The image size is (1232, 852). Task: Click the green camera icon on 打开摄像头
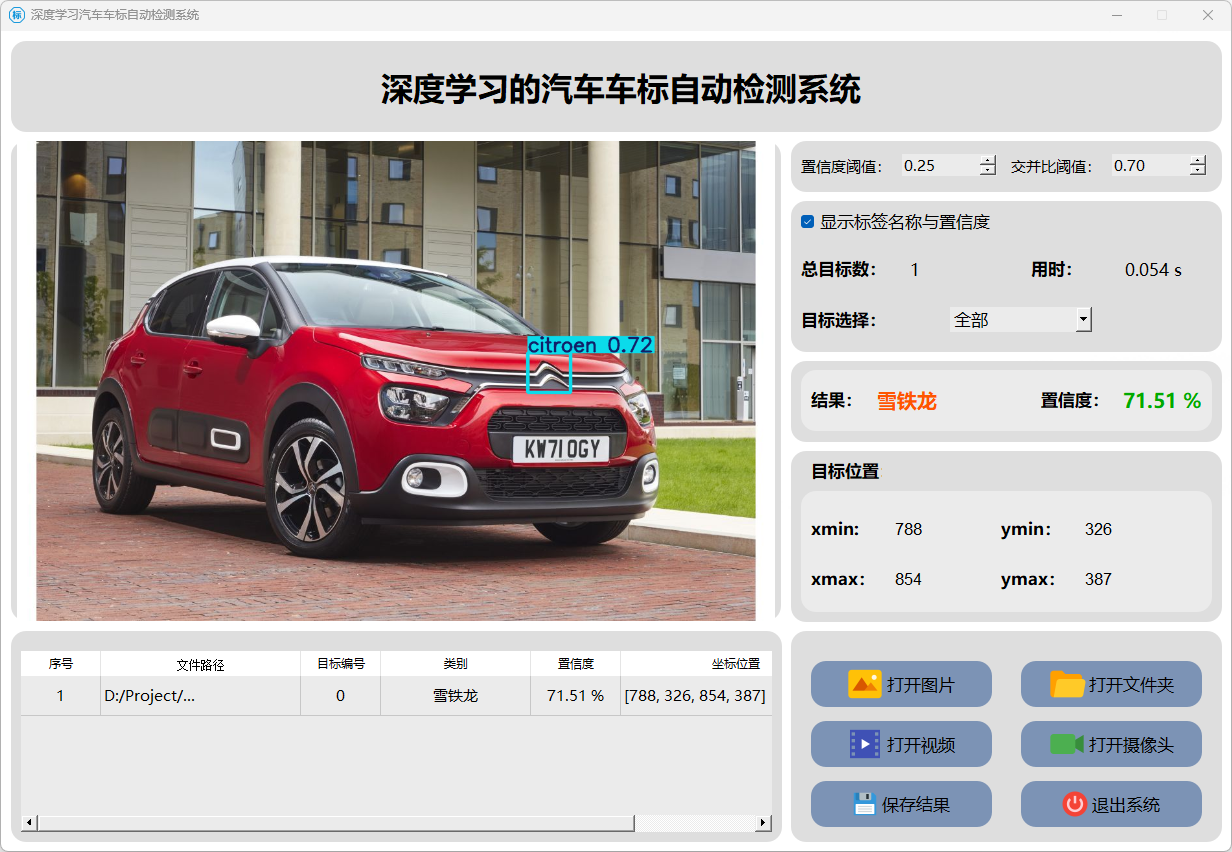pos(1066,744)
